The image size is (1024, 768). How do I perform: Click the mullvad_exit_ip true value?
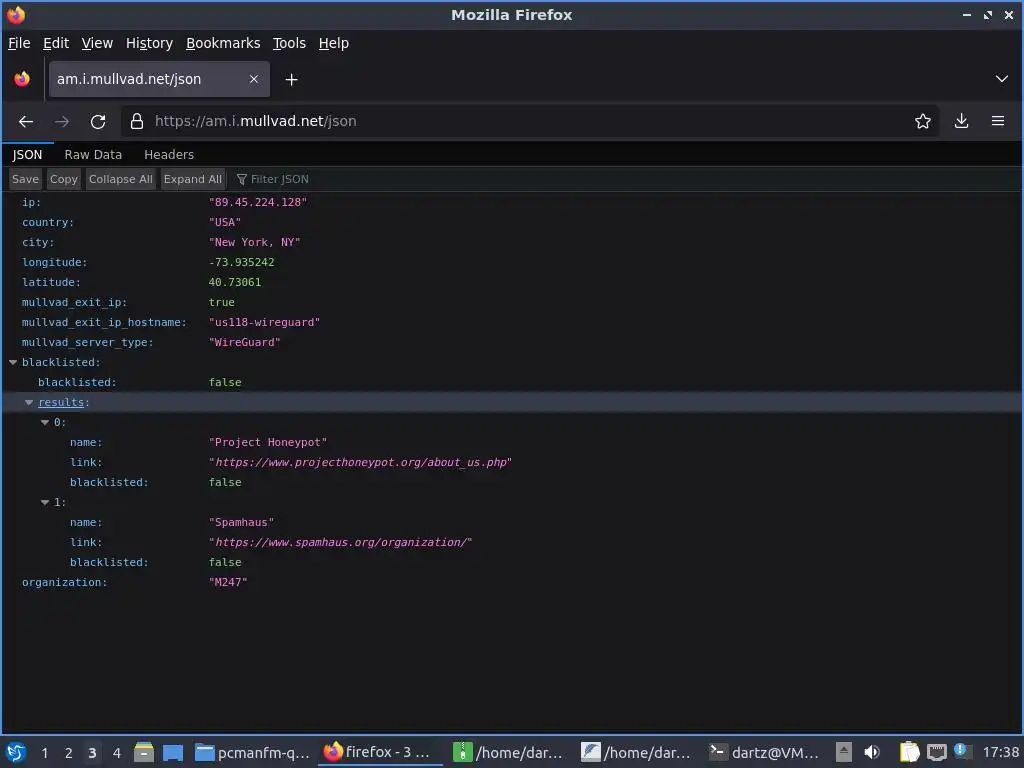click(221, 302)
